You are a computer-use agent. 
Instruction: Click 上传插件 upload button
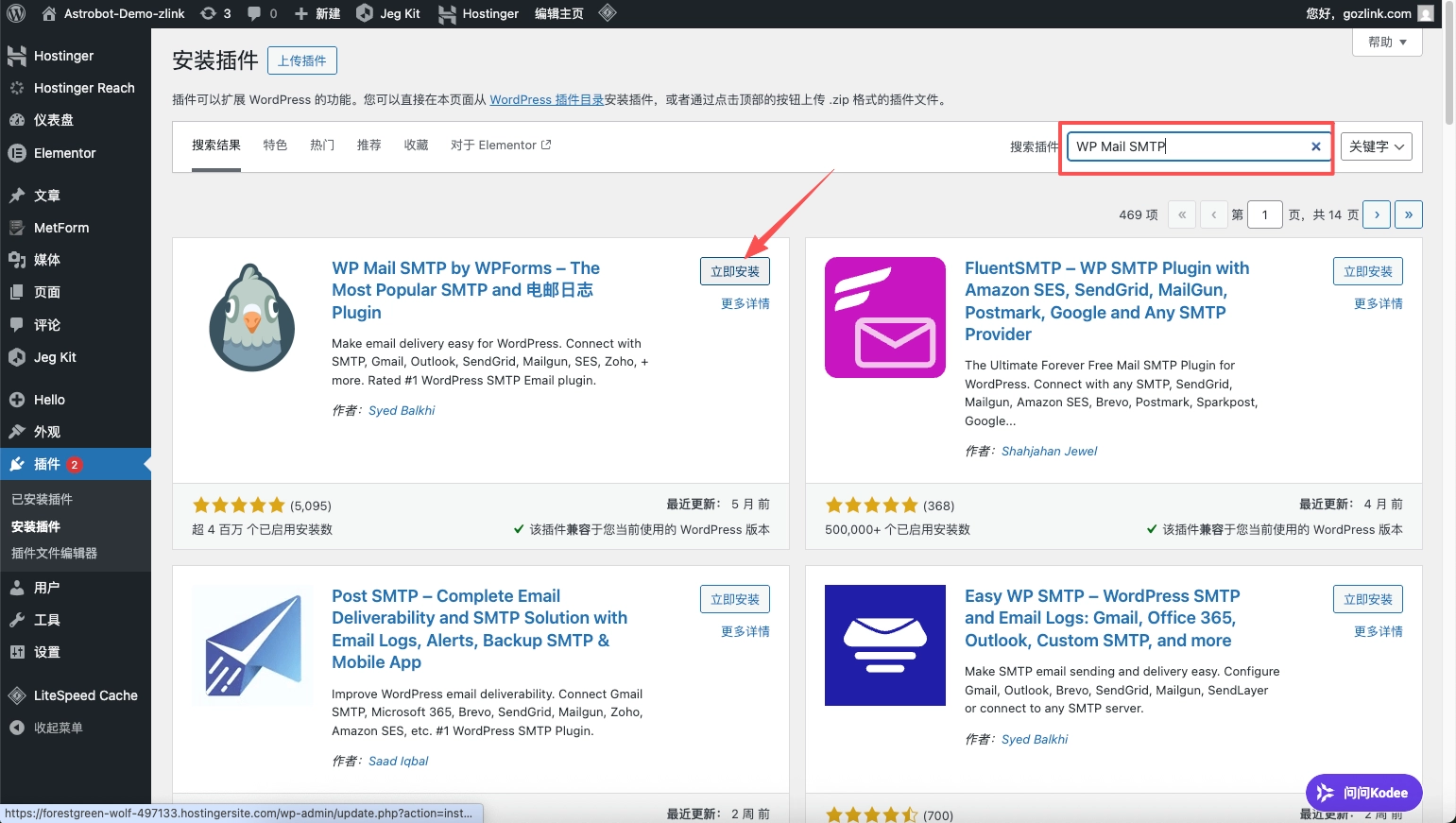click(x=302, y=60)
